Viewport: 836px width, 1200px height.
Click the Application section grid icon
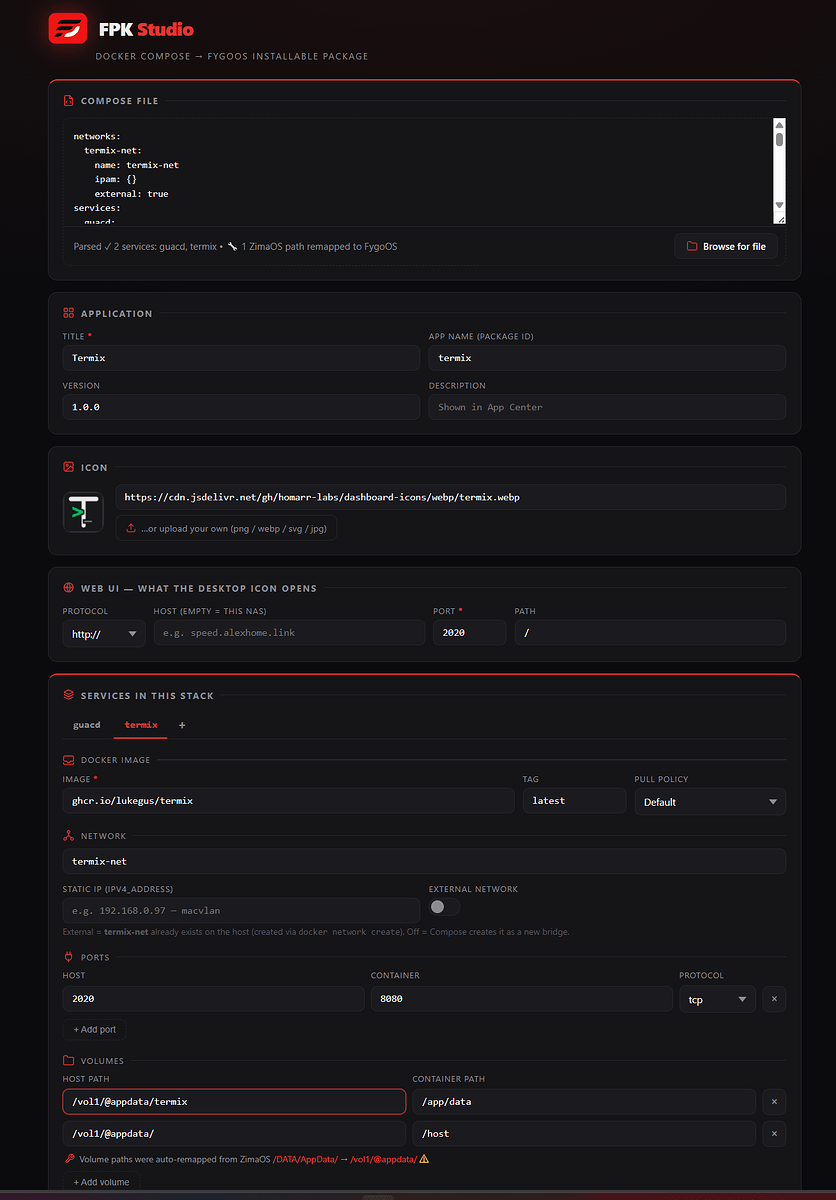68,313
